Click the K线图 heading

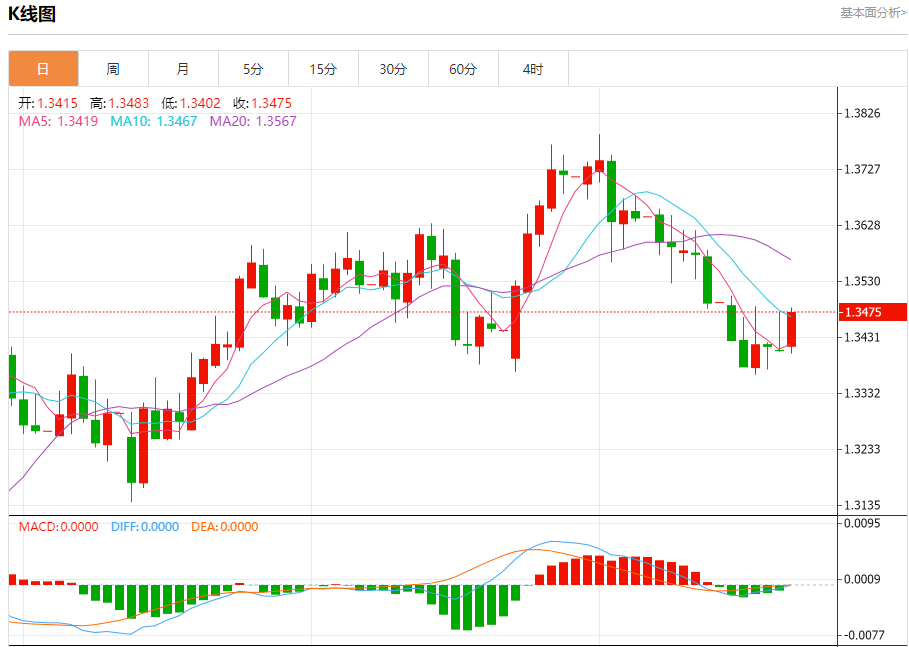tap(32, 14)
